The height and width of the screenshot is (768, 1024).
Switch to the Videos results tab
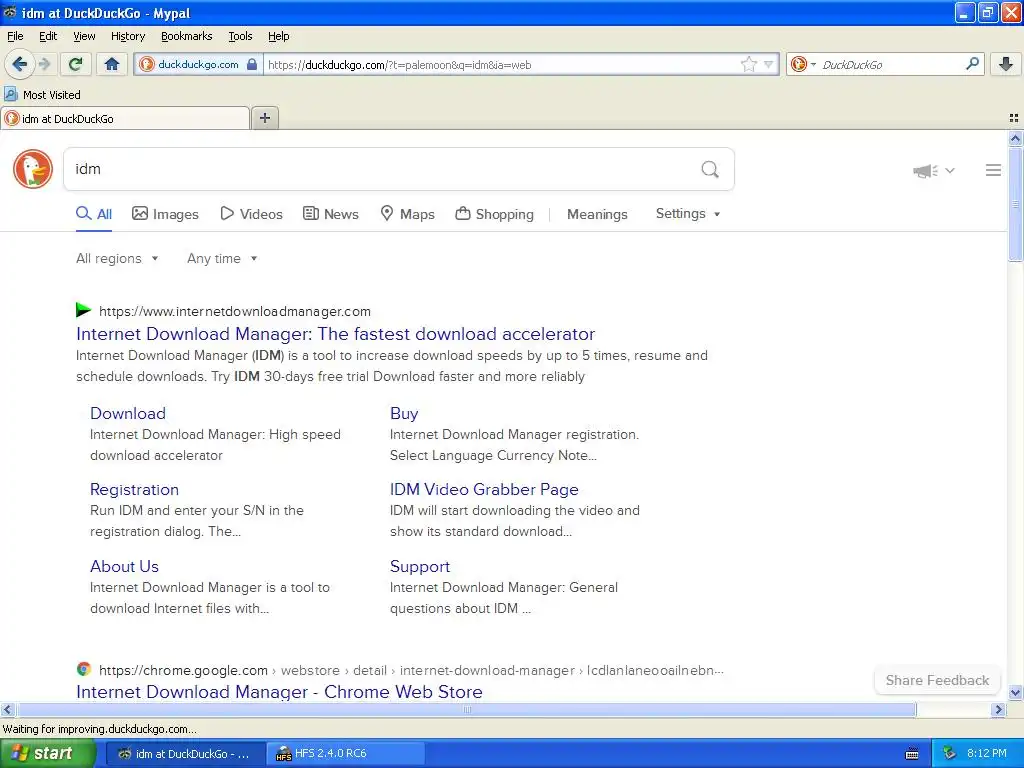[x=251, y=214]
